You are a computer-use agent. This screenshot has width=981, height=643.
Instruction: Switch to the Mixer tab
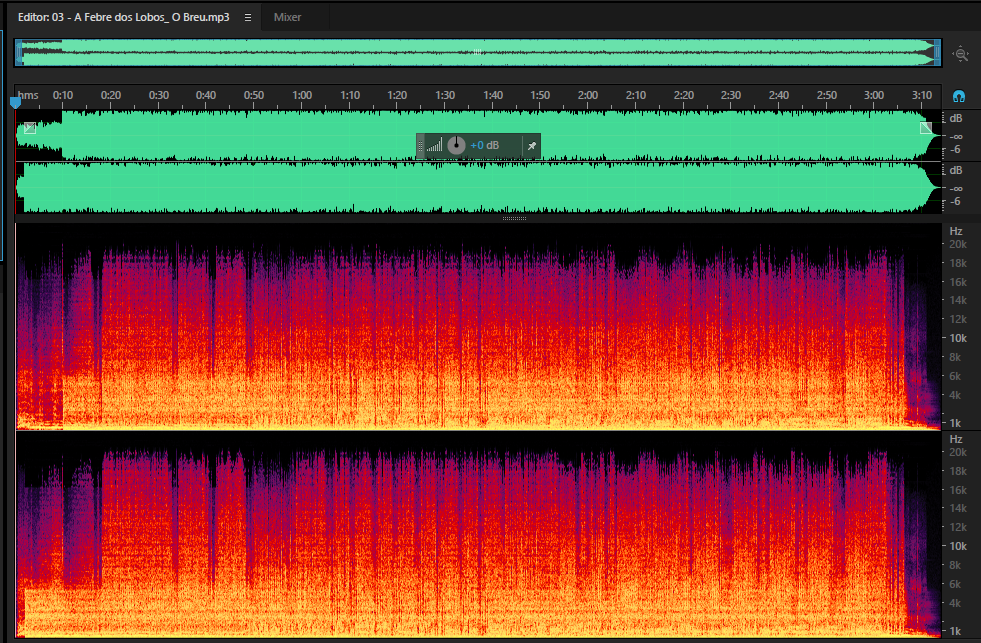tap(287, 18)
